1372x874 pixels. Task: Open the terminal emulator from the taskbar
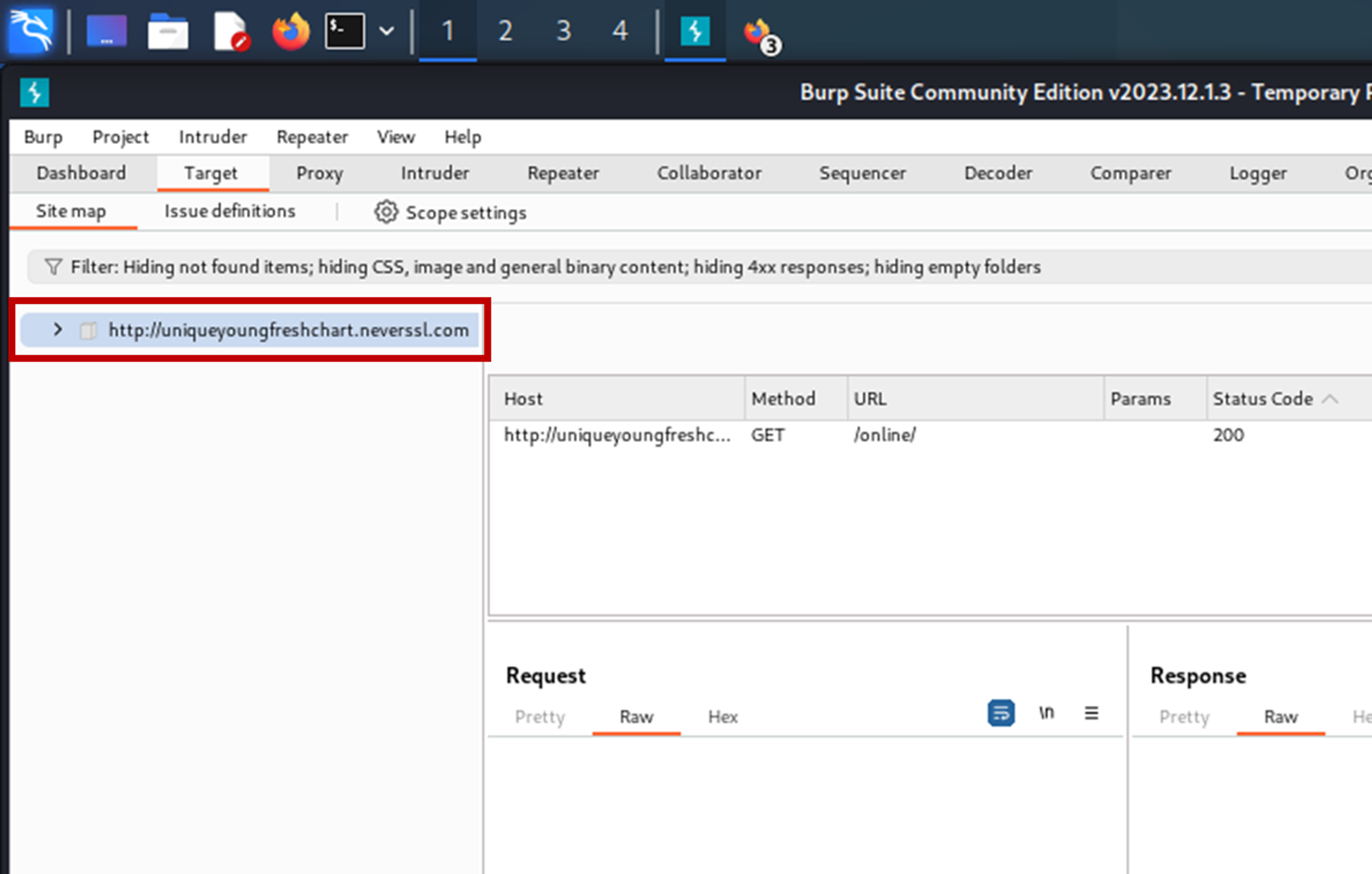point(344,31)
